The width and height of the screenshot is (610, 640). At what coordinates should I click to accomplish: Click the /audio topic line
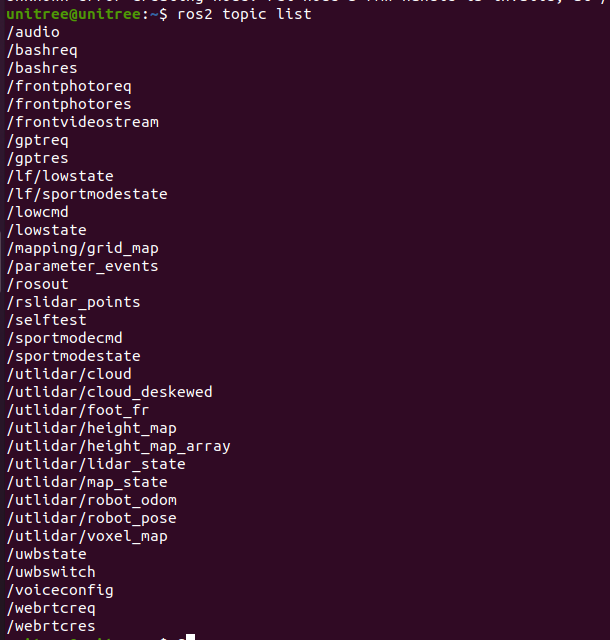tap(33, 32)
